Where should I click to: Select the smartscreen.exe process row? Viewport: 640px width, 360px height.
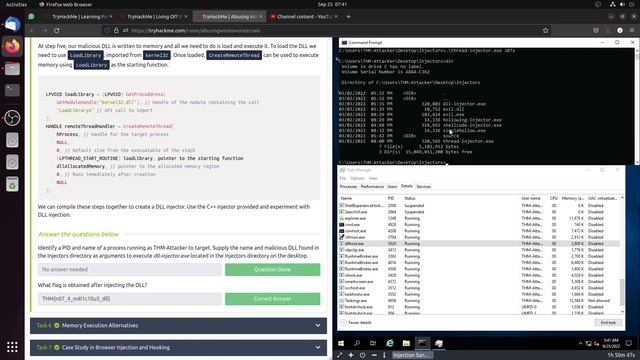[479, 282]
